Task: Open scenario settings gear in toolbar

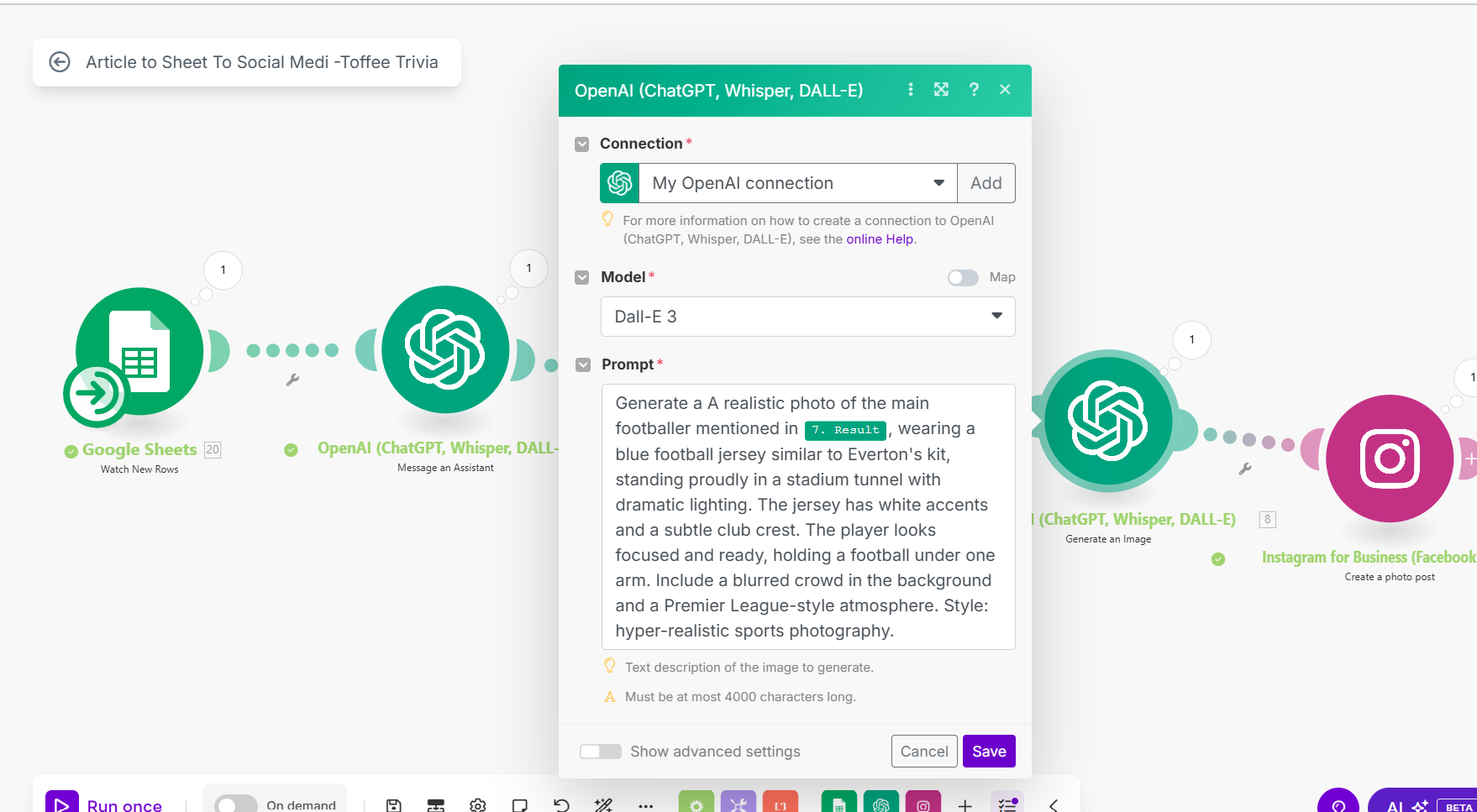Action: tap(478, 805)
